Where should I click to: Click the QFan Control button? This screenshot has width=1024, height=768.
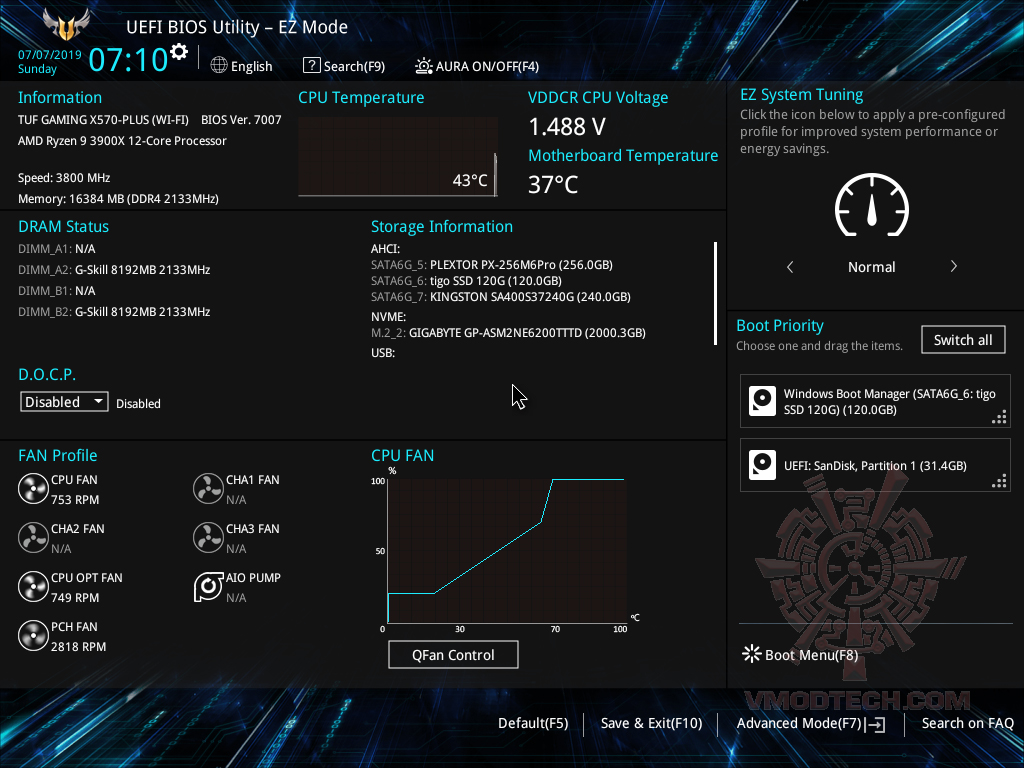coord(453,655)
